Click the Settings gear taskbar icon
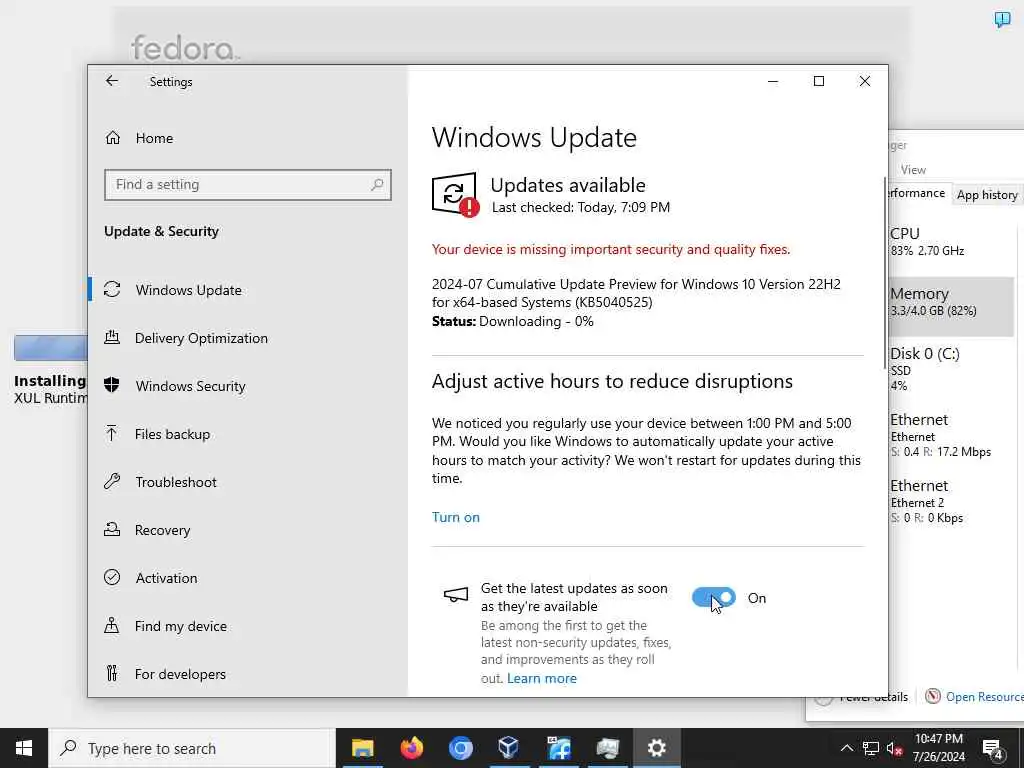 [656, 748]
